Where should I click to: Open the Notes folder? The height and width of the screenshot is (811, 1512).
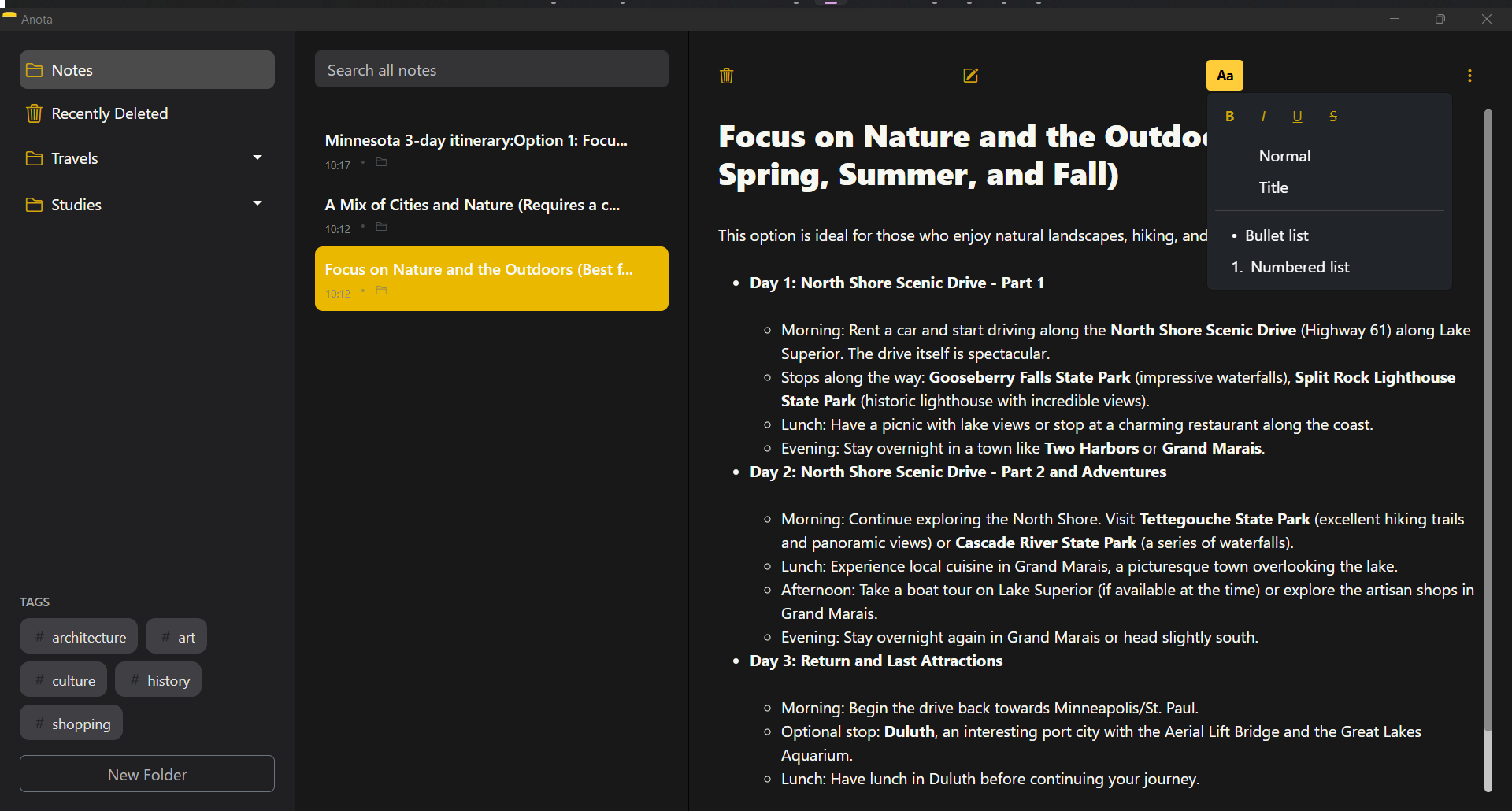[147, 70]
